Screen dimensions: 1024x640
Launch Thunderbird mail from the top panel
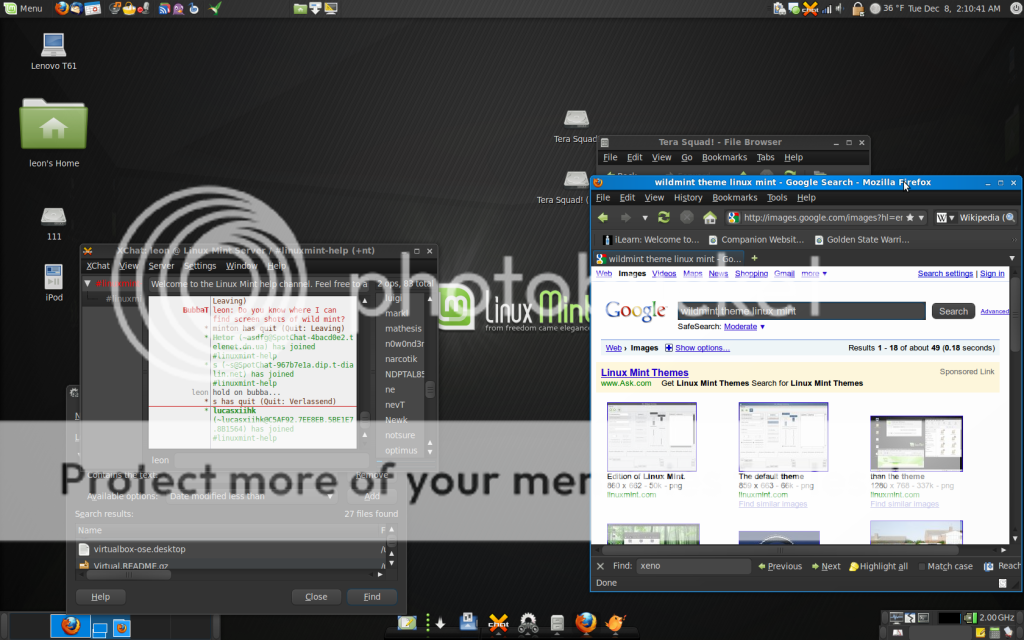(76, 8)
